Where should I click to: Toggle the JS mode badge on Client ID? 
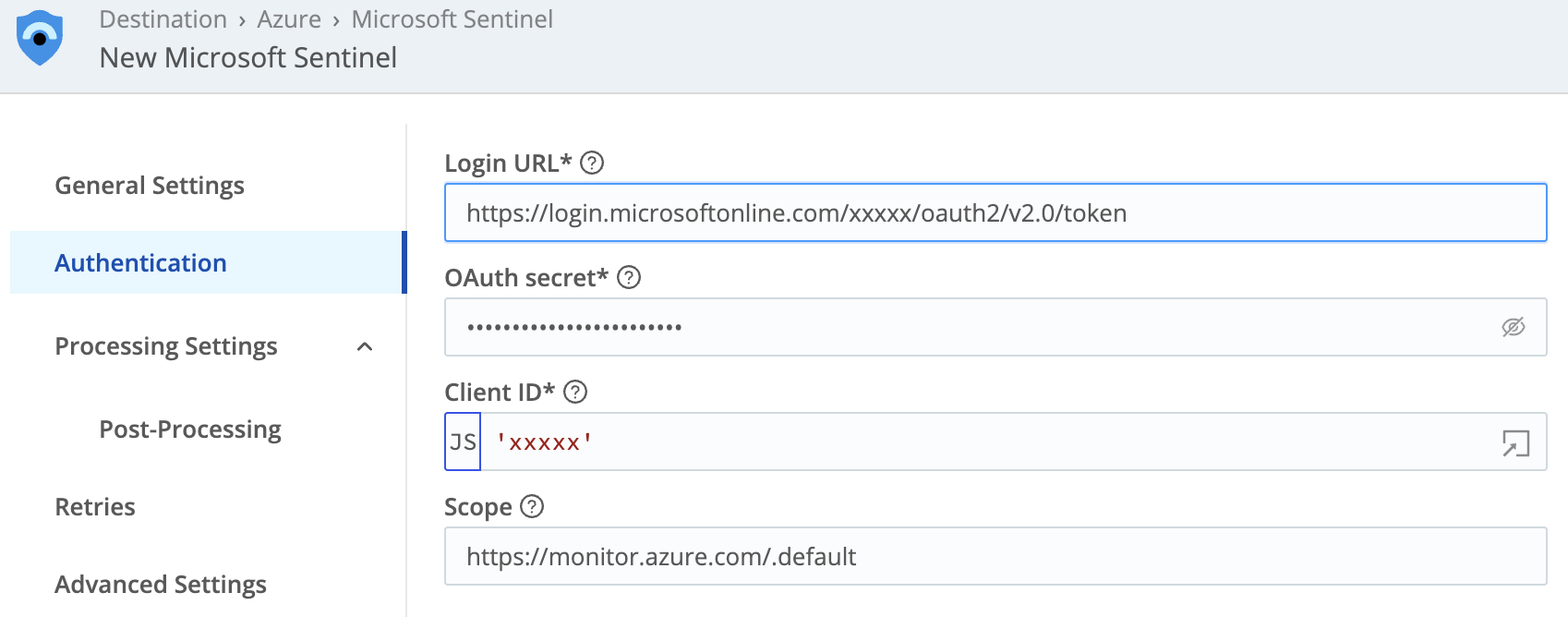coord(463,442)
